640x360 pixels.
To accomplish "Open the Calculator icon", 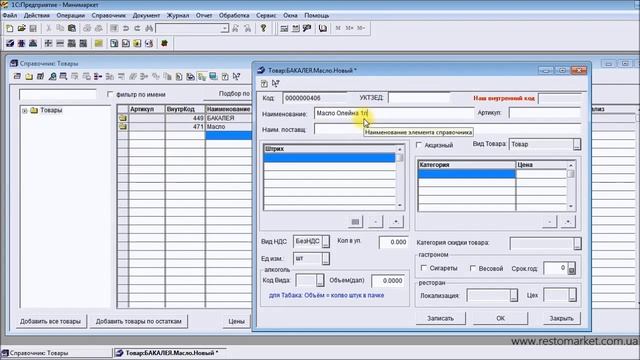I will click(284, 28).
